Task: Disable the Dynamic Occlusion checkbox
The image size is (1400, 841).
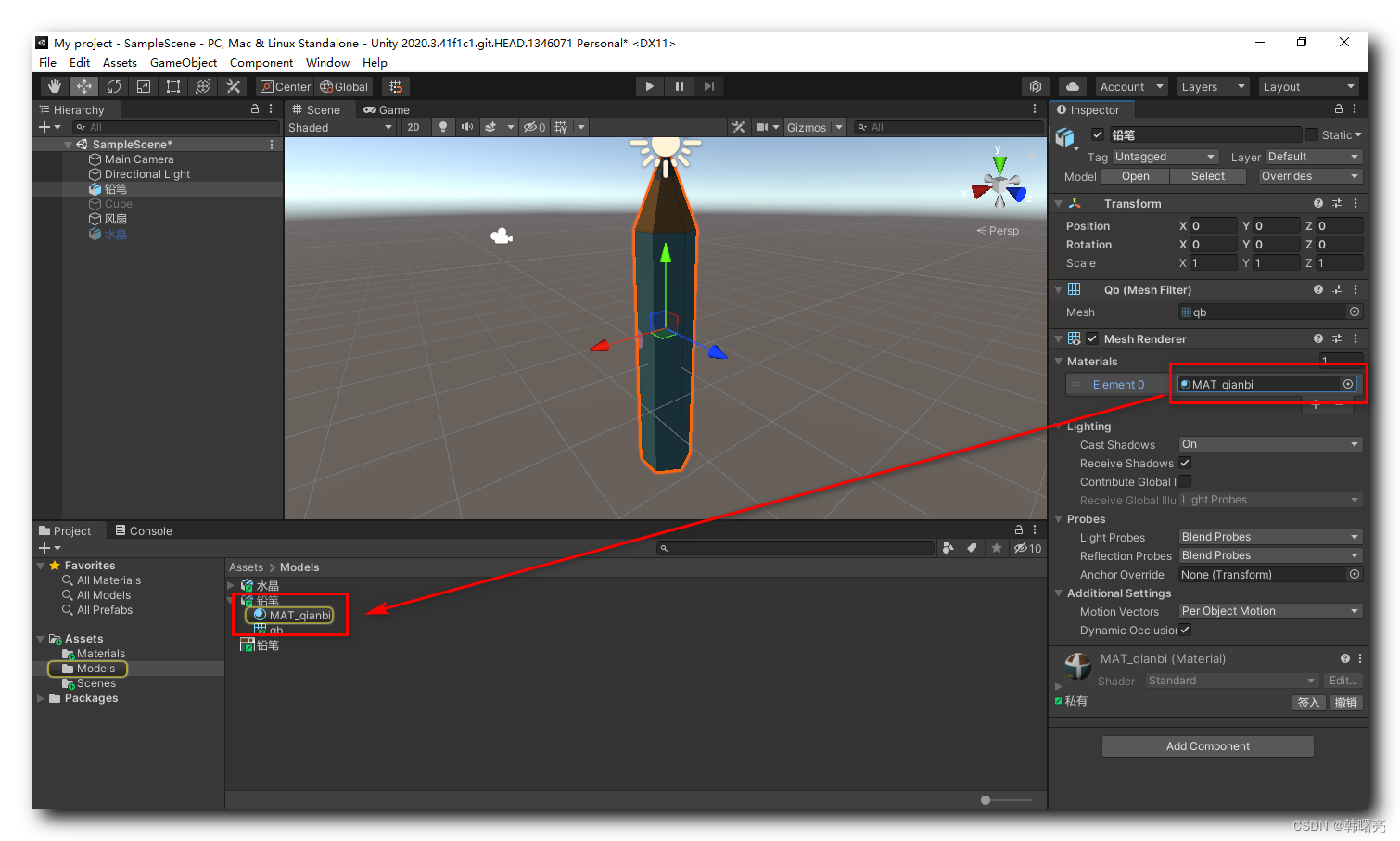Action: point(1185,631)
